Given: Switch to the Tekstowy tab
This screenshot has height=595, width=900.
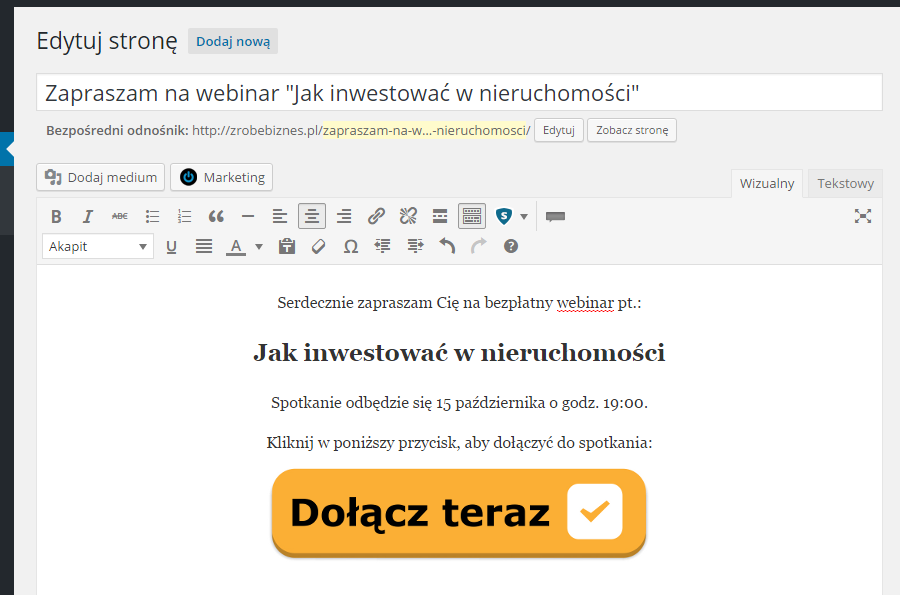Looking at the screenshot, I should coord(845,184).
